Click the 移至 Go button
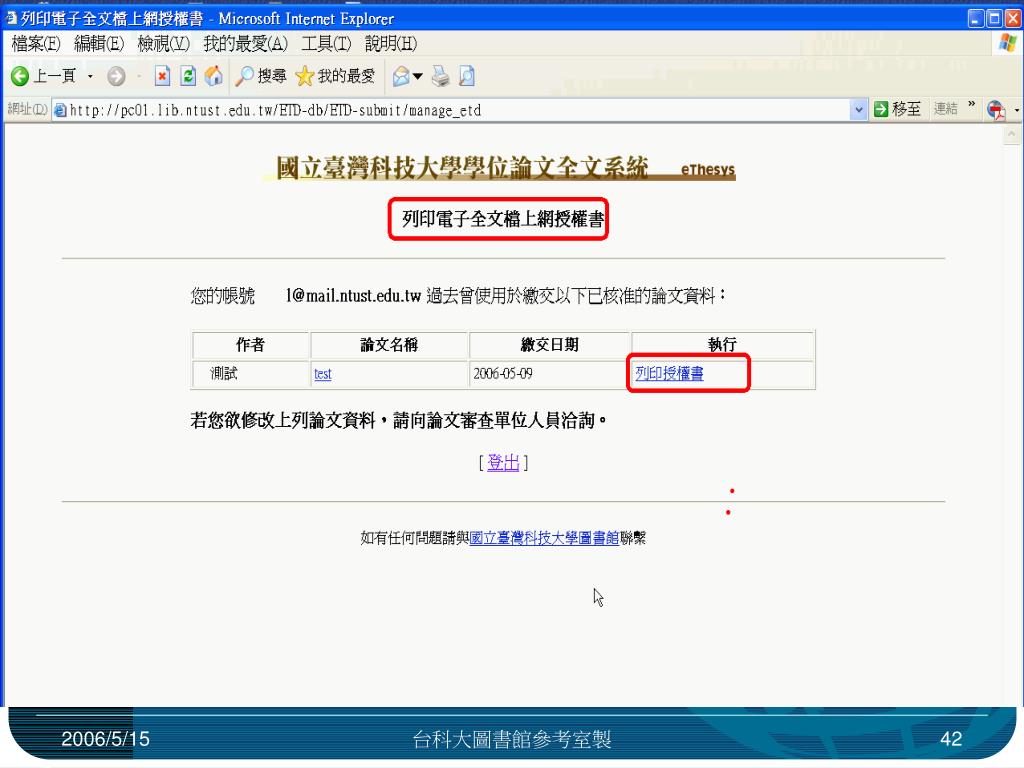This screenshot has height=768, width=1024. (x=898, y=109)
